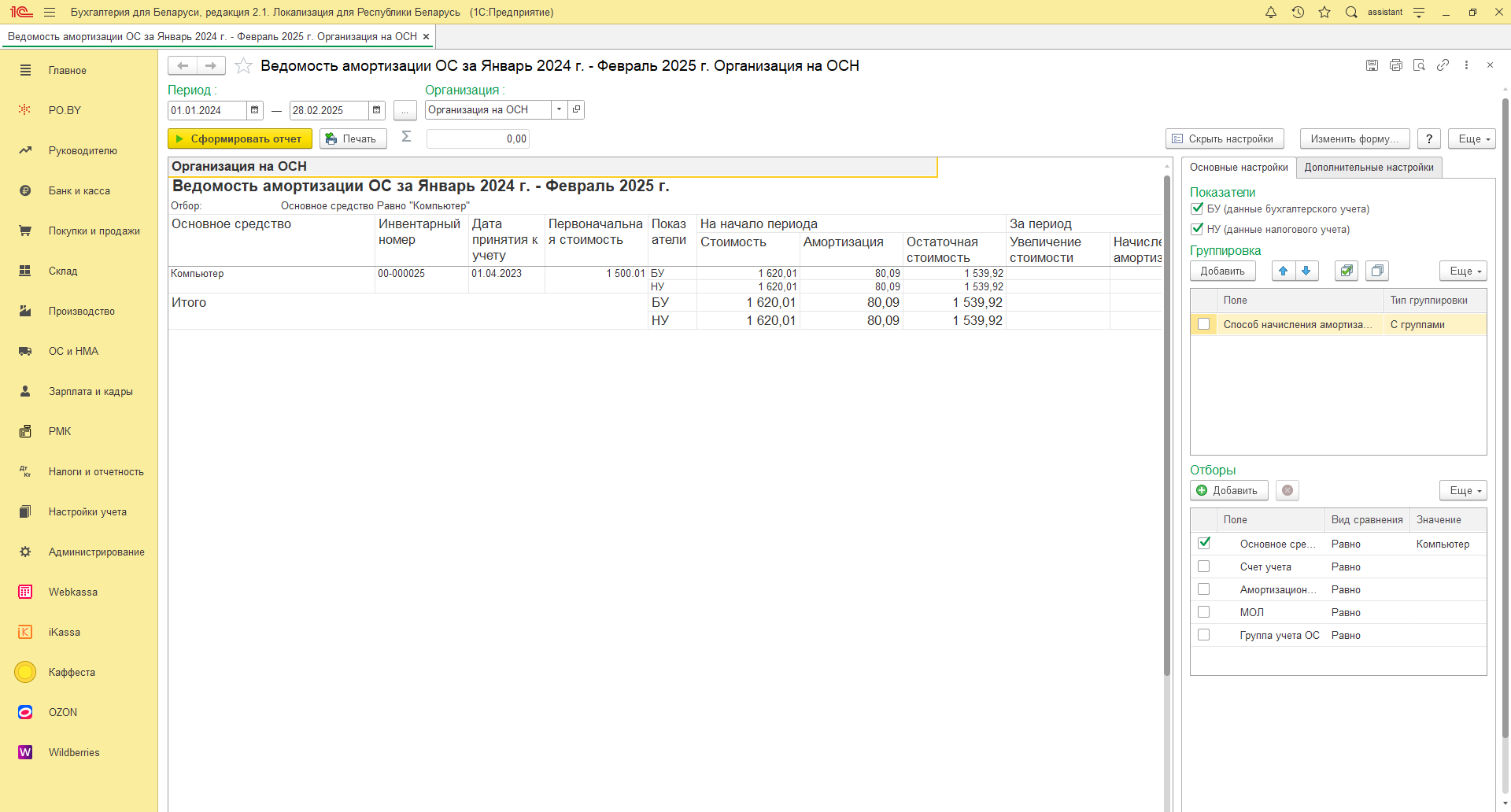Enable the Счет учета filter checkbox
1511x812 pixels.
(x=1203, y=567)
